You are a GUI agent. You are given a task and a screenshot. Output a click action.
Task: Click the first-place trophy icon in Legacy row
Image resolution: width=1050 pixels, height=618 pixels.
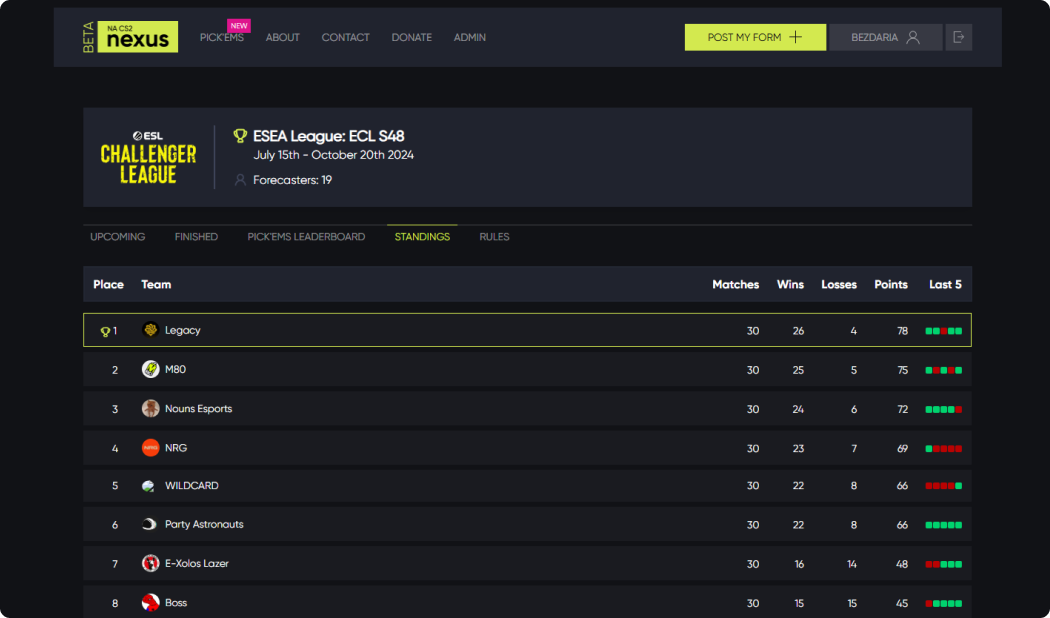tap(104, 331)
